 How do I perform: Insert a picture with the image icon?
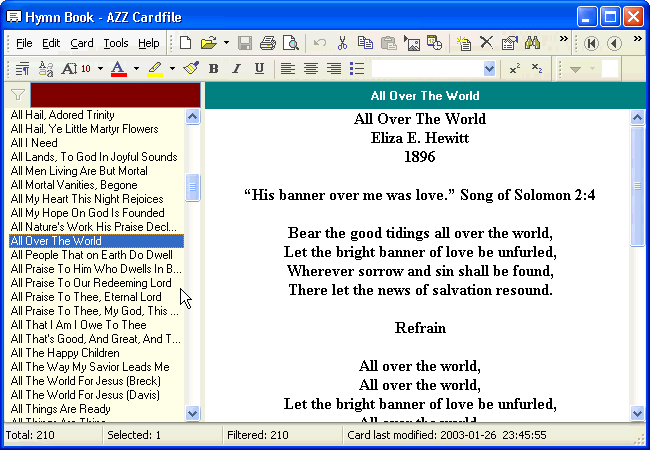click(412, 43)
